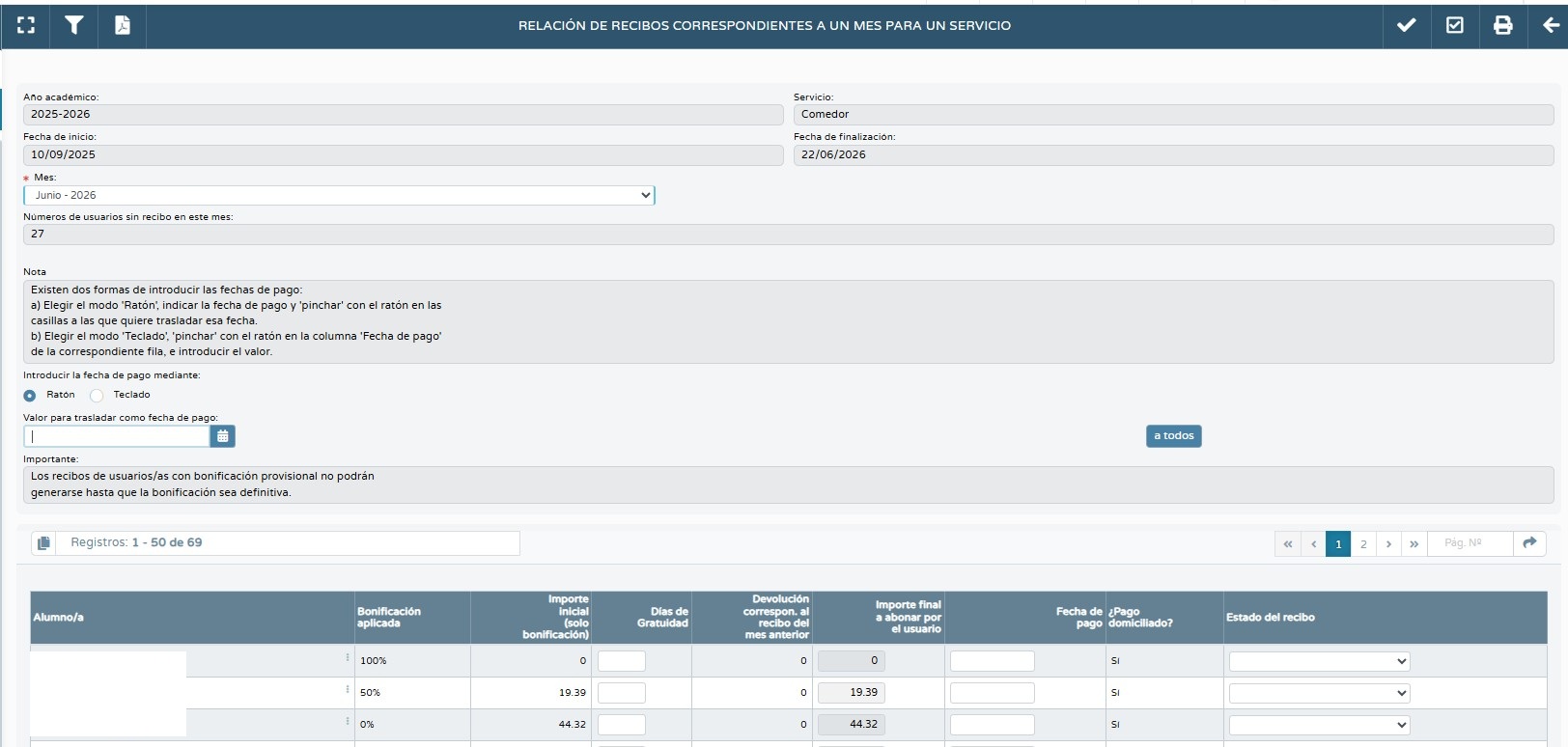Click the fullscreen expand icon
Viewport: 1568px width, 747px height.
point(26,26)
